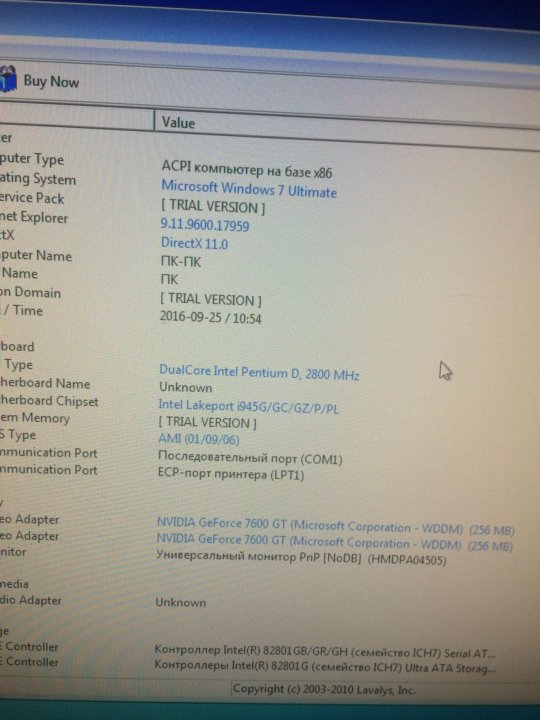This screenshot has width=540, height=720.
Task: Click the BIOS Type field label
Action: (18, 434)
